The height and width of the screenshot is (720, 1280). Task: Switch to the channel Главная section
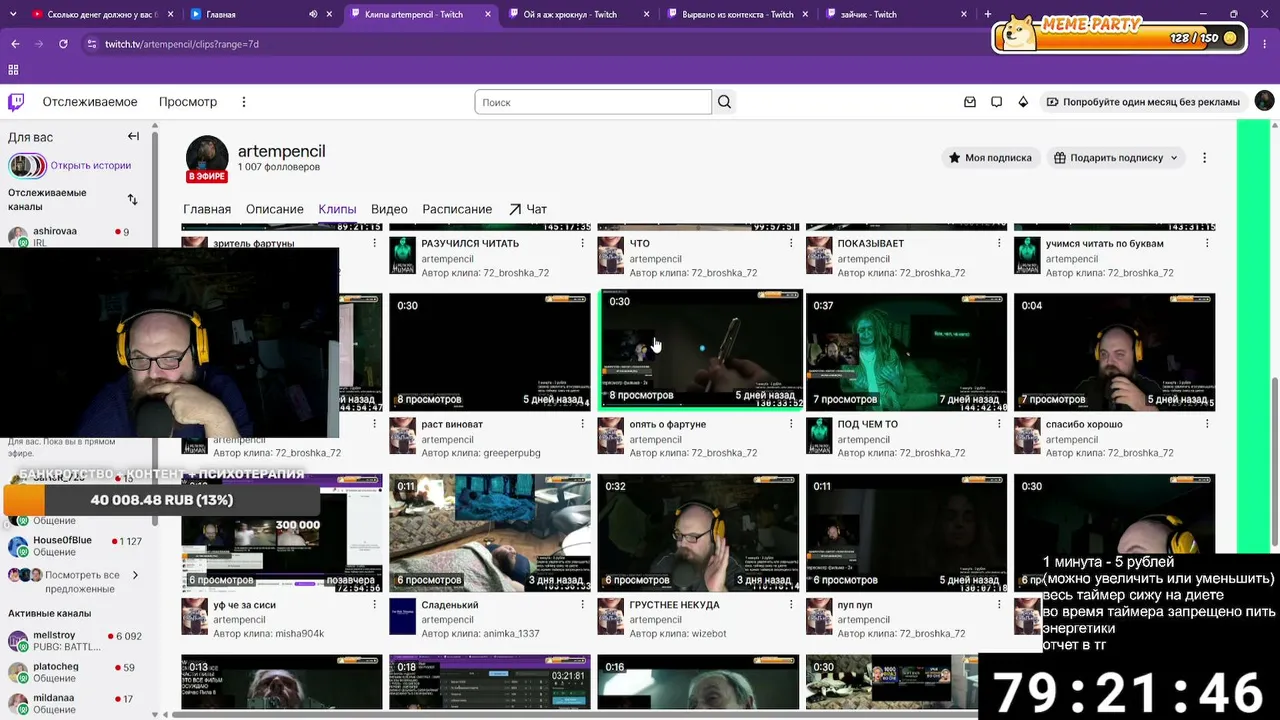pyautogui.click(x=207, y=209)
